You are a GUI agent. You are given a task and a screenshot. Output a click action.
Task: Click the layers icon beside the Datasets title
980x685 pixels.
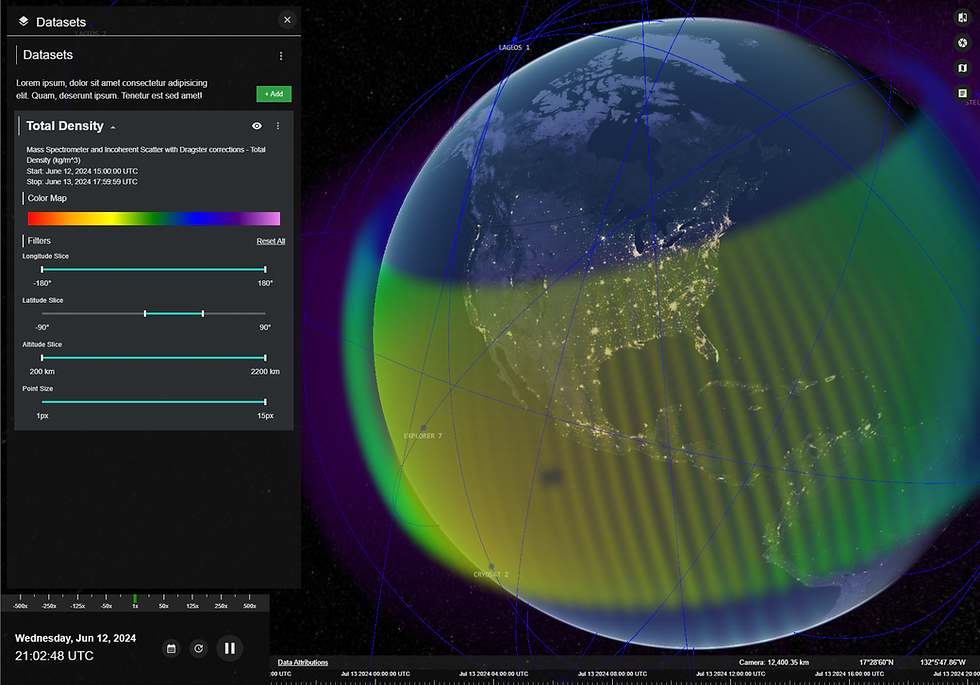click(x=23, y=21)
